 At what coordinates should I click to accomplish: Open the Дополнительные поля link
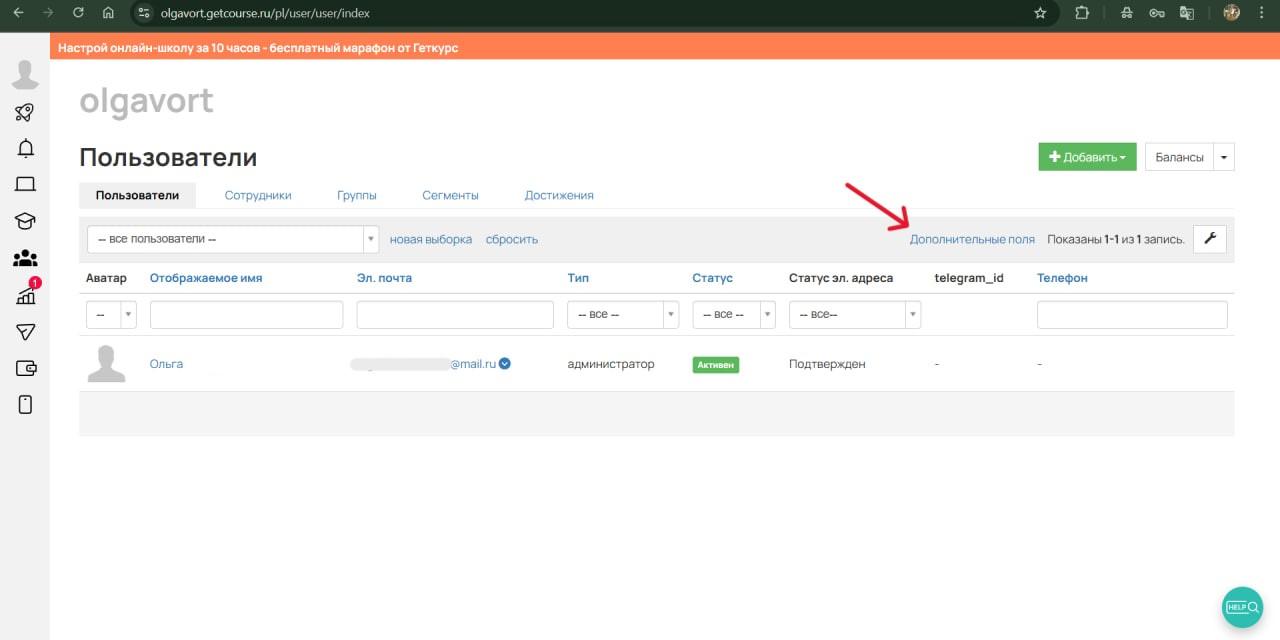coord(971,239)
